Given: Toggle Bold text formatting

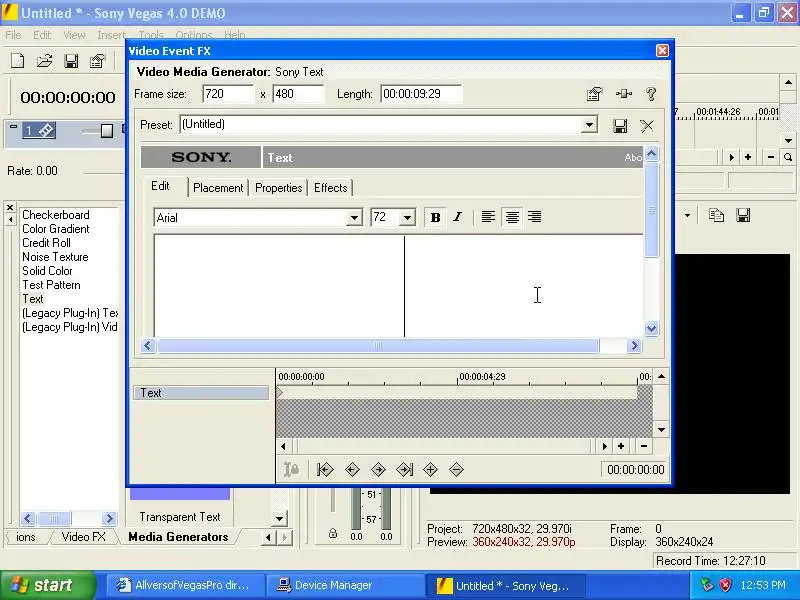Looking at the screenshot, I should (435, 217).
